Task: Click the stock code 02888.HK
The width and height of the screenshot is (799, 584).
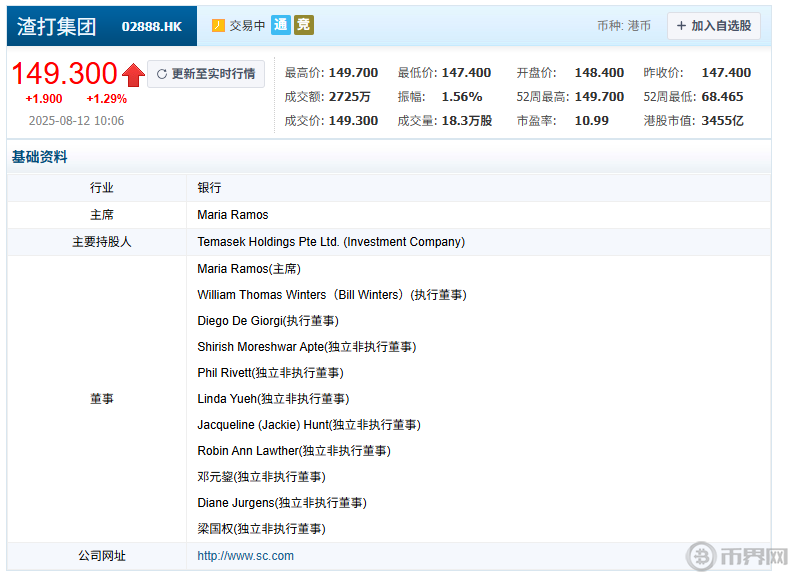Action: (x=152, y=27)
